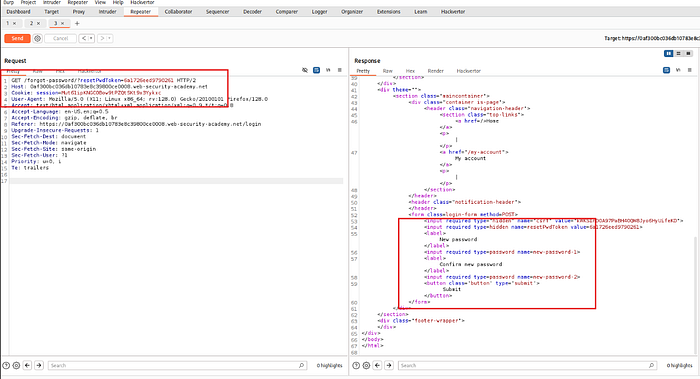700x379 pixels.
Task: Open the Extensions tab
Action: (388, 12)
